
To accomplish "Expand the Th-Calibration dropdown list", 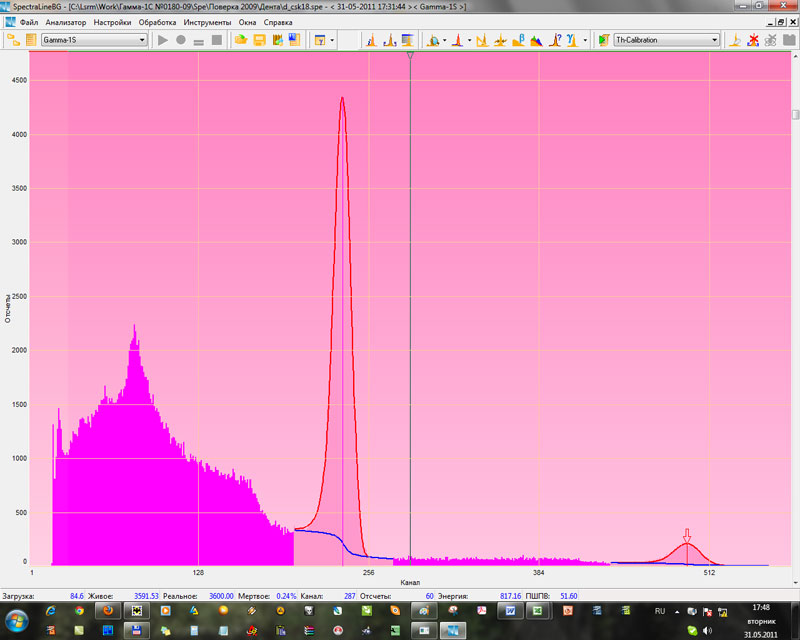I will tap(714, 40).
